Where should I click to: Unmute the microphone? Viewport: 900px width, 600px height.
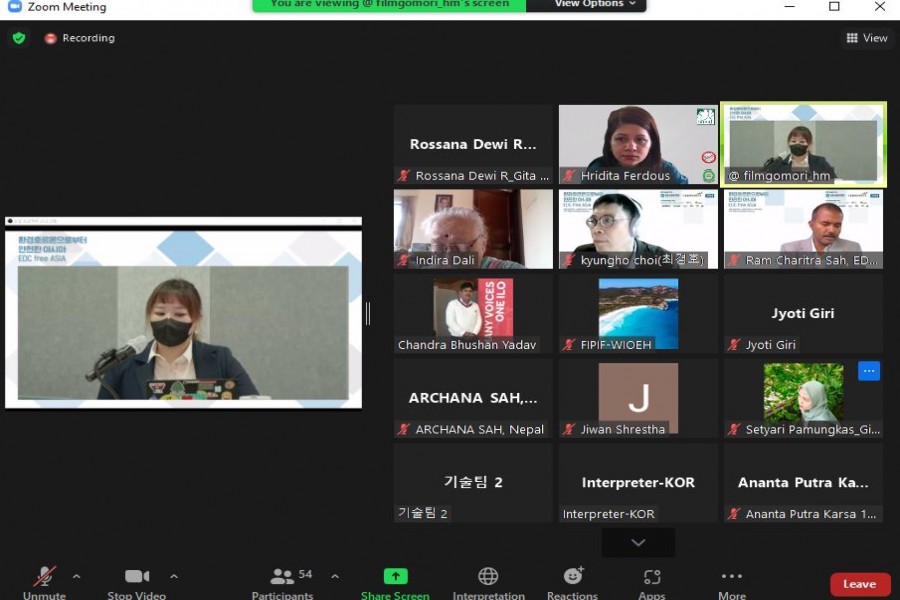pos(44,577)
